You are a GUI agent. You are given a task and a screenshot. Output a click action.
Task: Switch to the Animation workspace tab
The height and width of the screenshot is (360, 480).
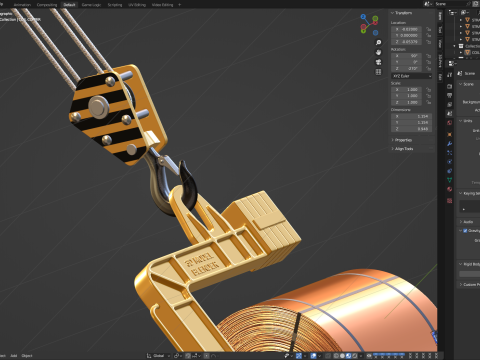pos(22,5)
